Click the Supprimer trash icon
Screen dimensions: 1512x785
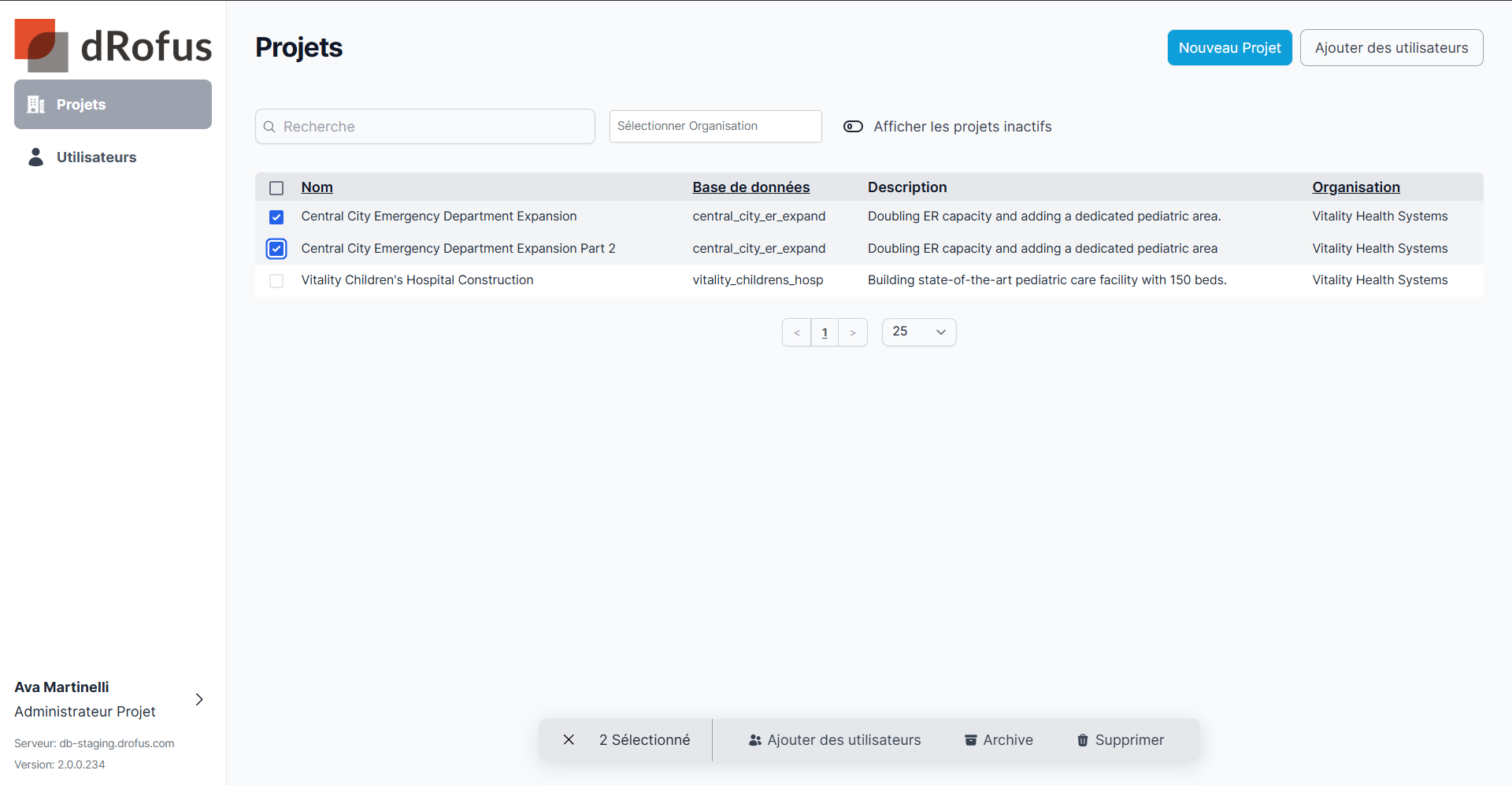coord(1083,740)
